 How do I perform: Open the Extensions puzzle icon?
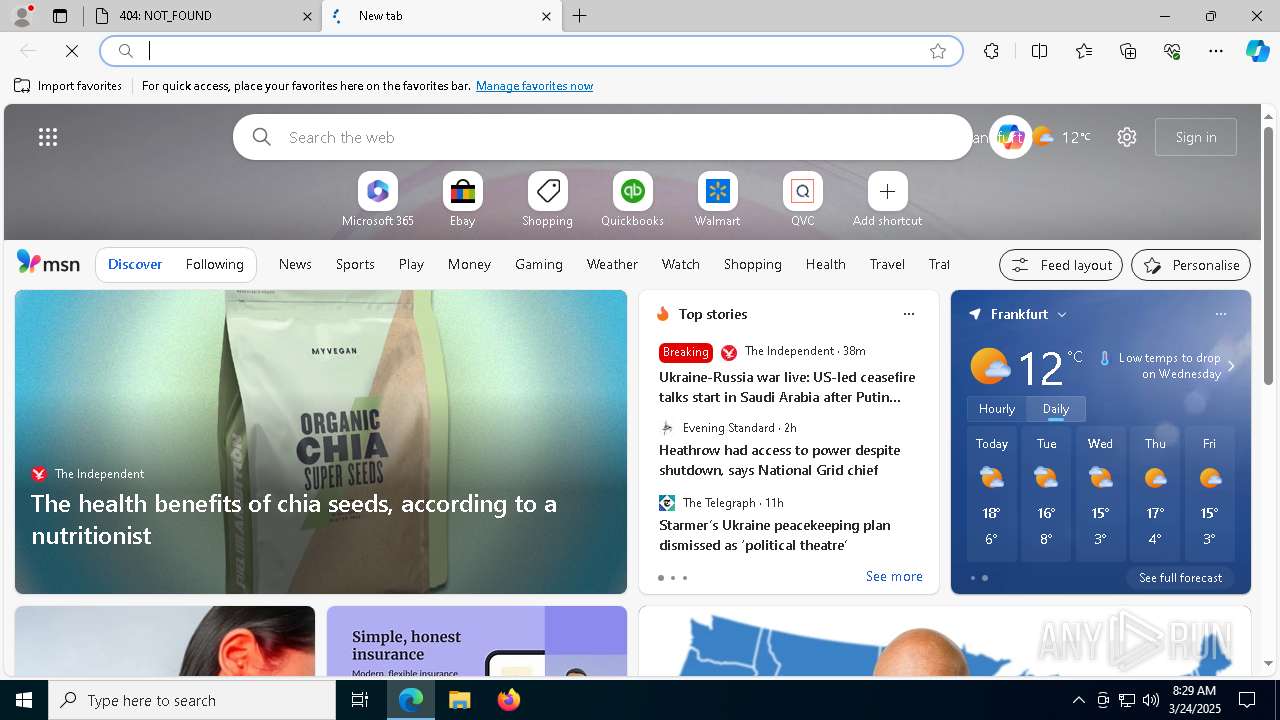(991, 51)
